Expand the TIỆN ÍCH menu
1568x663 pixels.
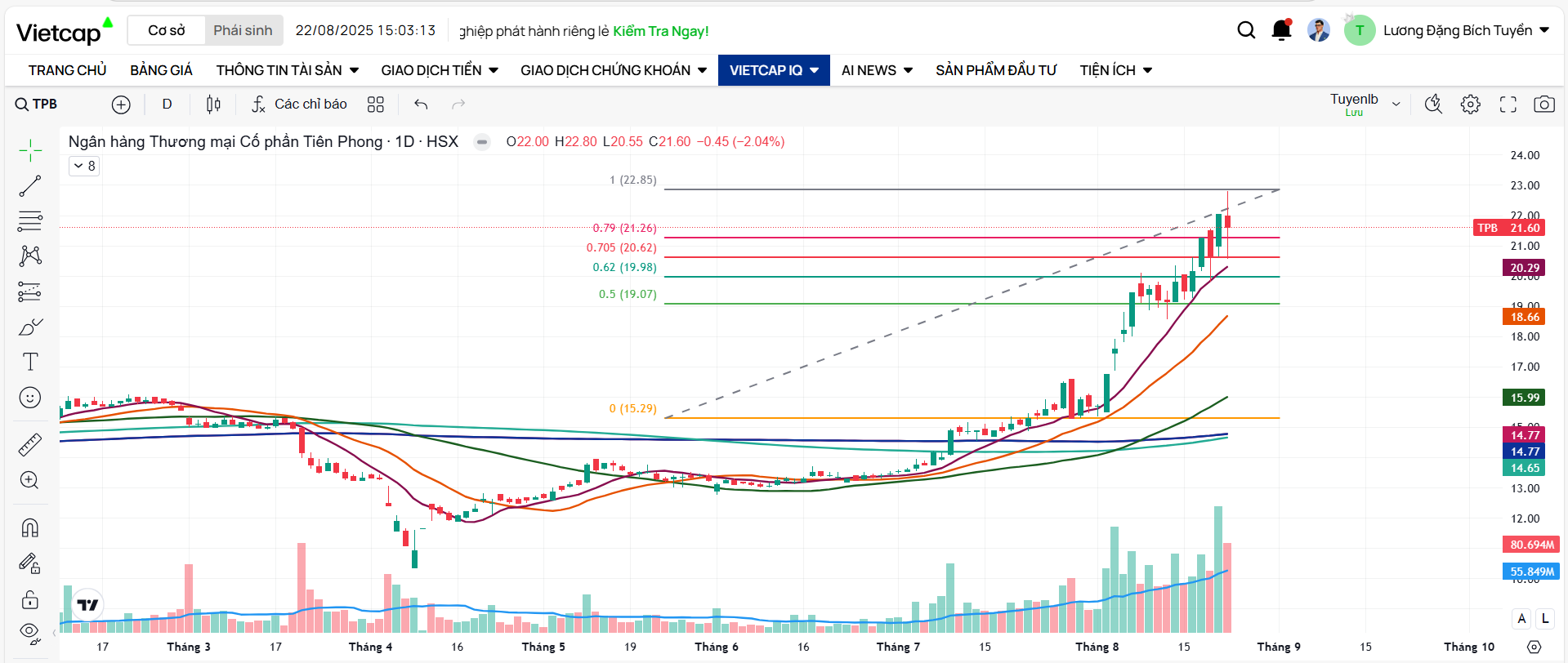coord(1116,70)
